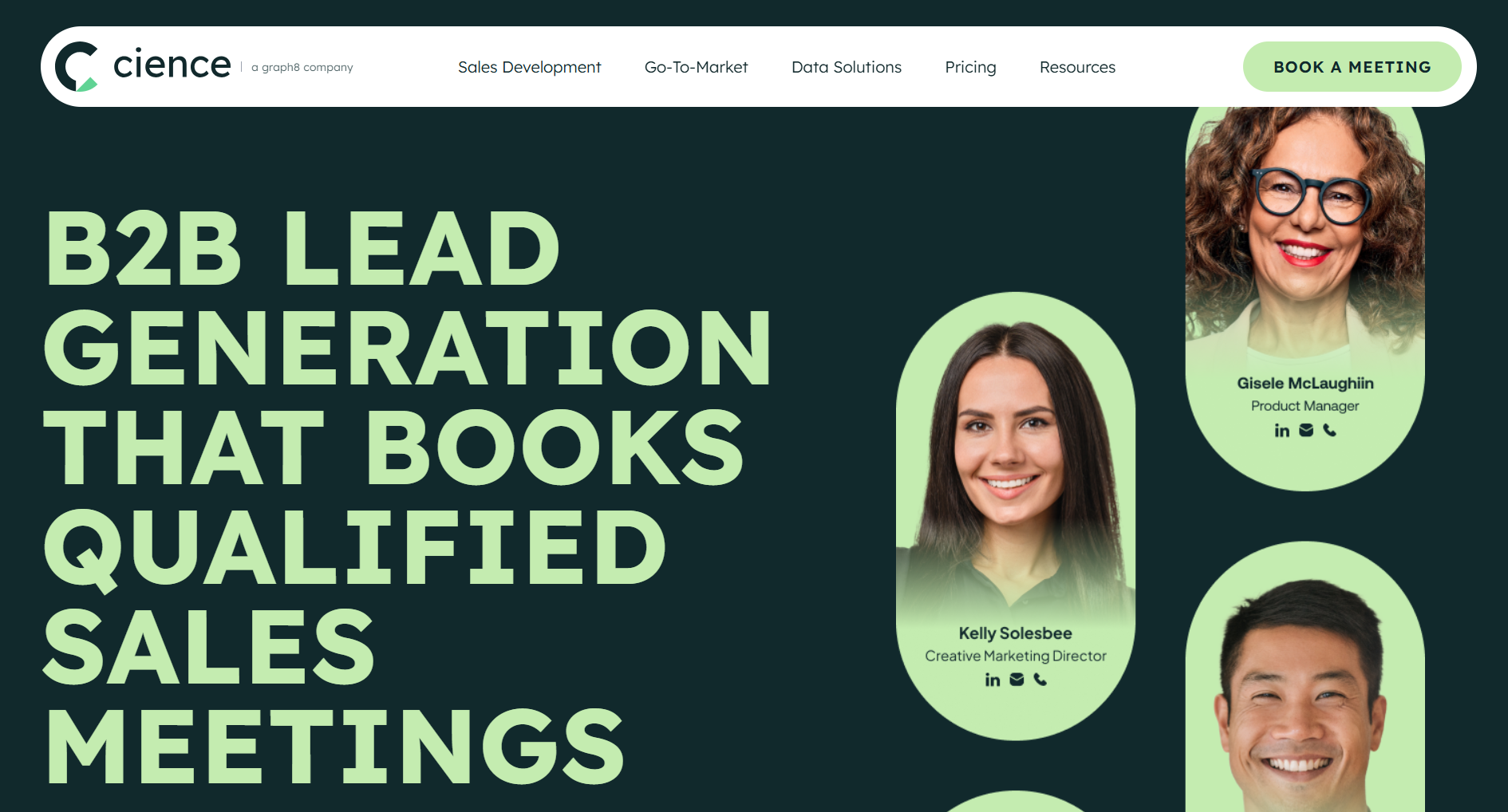The height and width of the screenshot is (812, 1508).
Task: Click Gisele McLaughiin's email icon
Action: tap(1306, 430)
